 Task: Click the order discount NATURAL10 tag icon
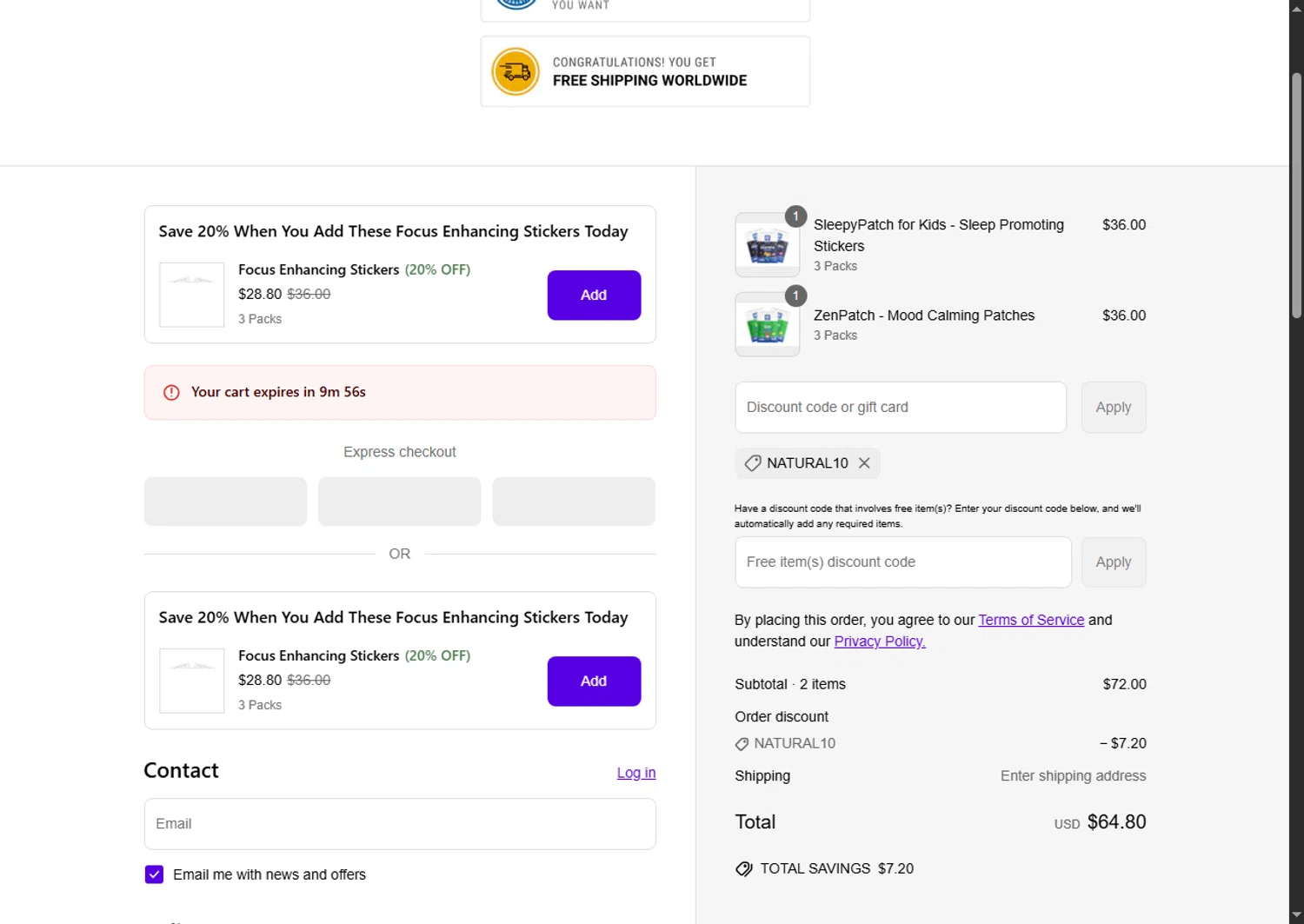(x=742, y=744)
